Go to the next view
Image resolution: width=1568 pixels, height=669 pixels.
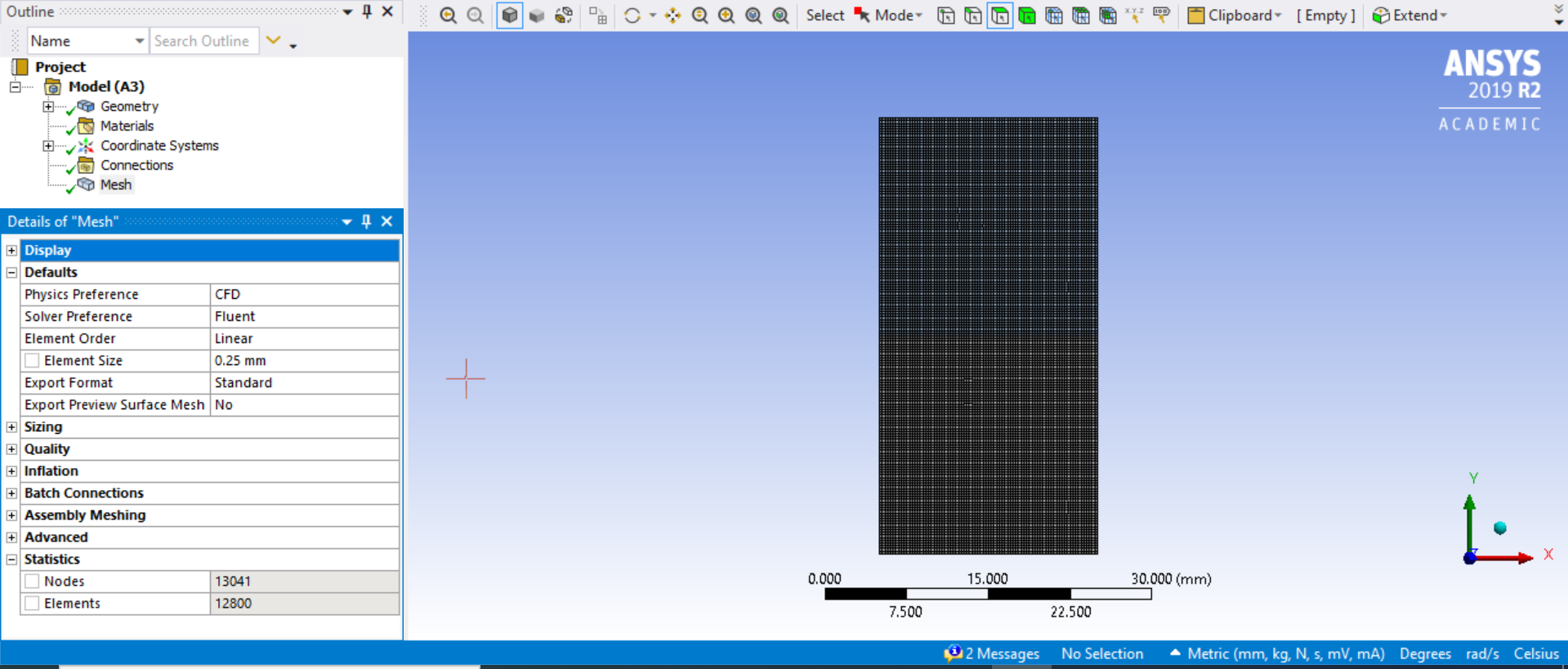475,16
